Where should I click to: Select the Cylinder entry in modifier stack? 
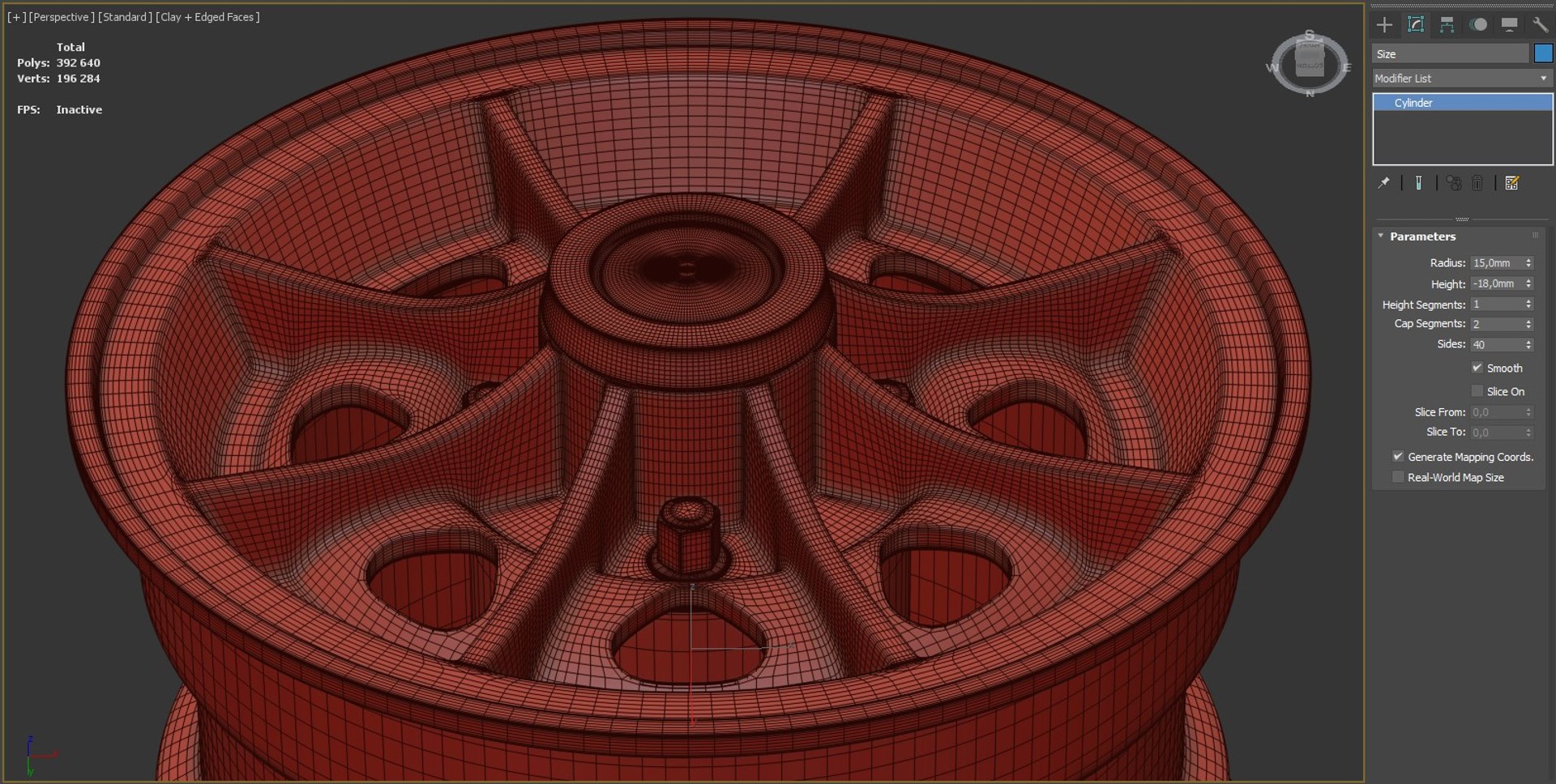point(1461,103)
